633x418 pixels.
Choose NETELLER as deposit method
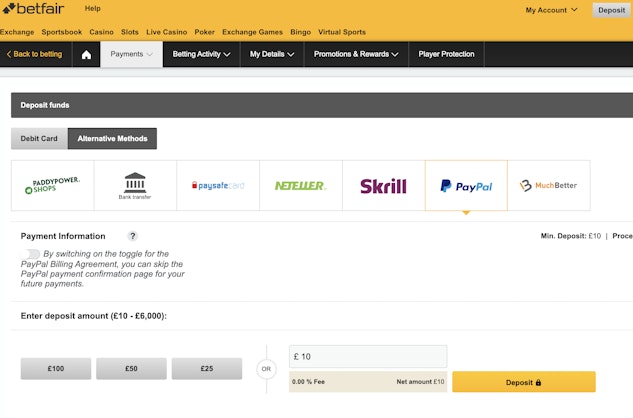[300, 185]
